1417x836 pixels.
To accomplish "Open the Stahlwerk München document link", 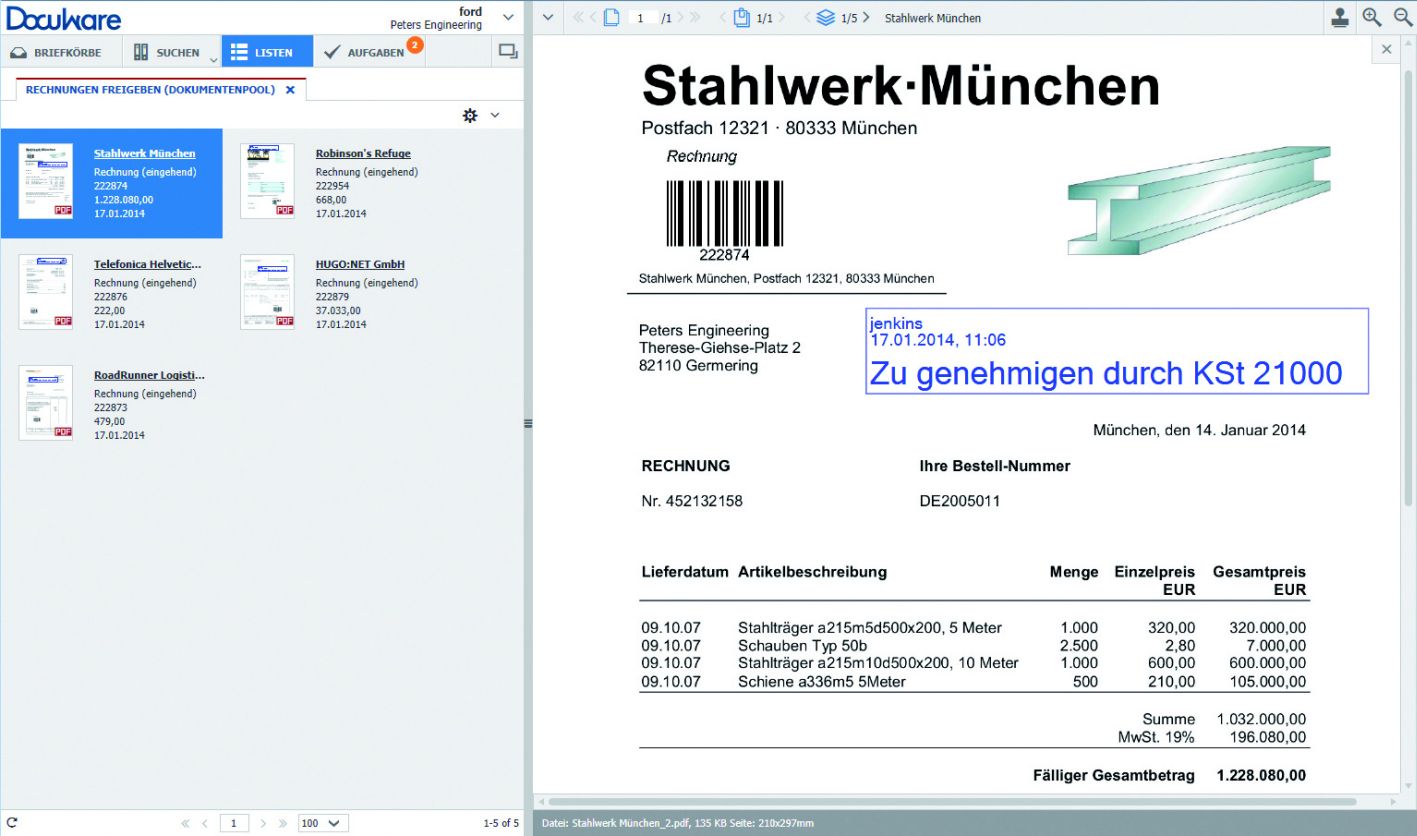I will tap(145, 153).
